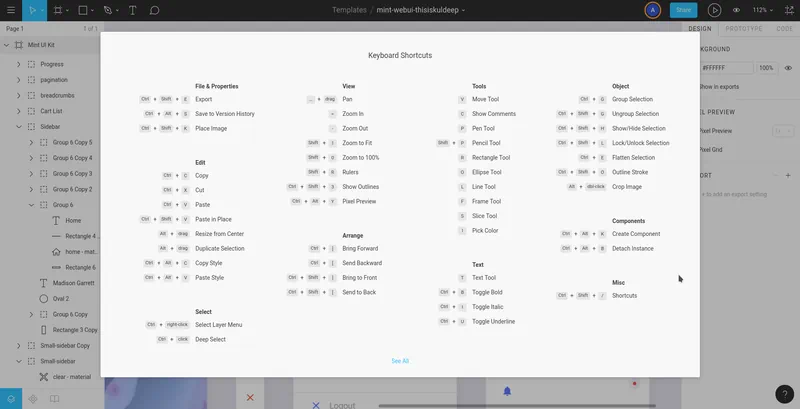The image size is (800, 409).
Task: Click the Mint UI Kit frame icon
Action: click(x=19, y=45)
